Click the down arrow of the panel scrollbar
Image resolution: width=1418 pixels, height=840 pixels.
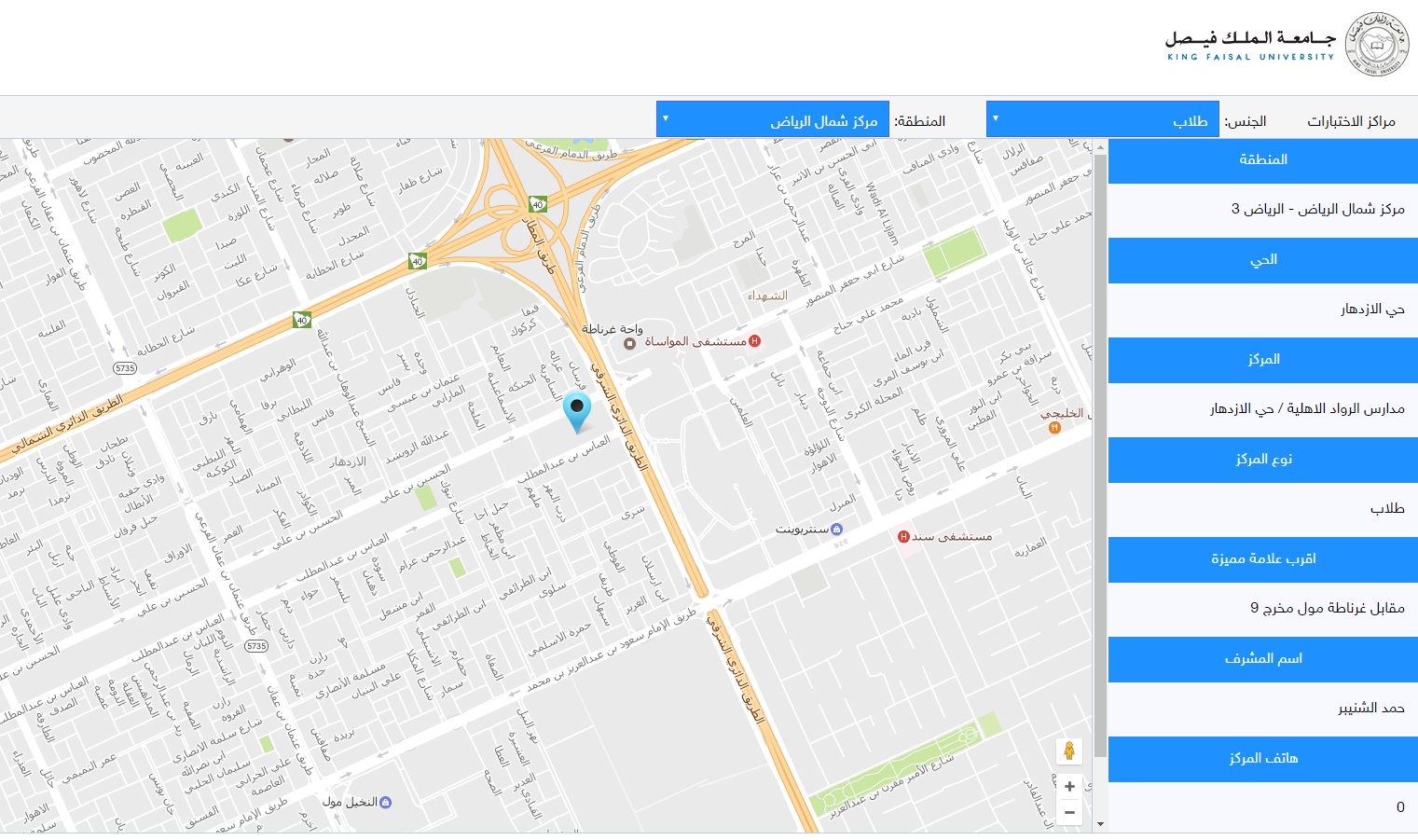(1100, 824)
